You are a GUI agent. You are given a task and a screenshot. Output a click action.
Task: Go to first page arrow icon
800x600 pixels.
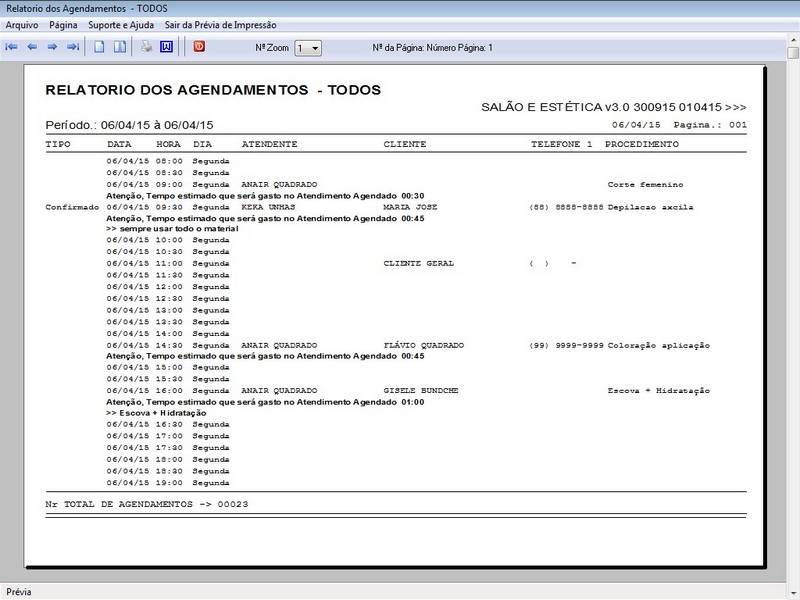(x=12, y=47)
